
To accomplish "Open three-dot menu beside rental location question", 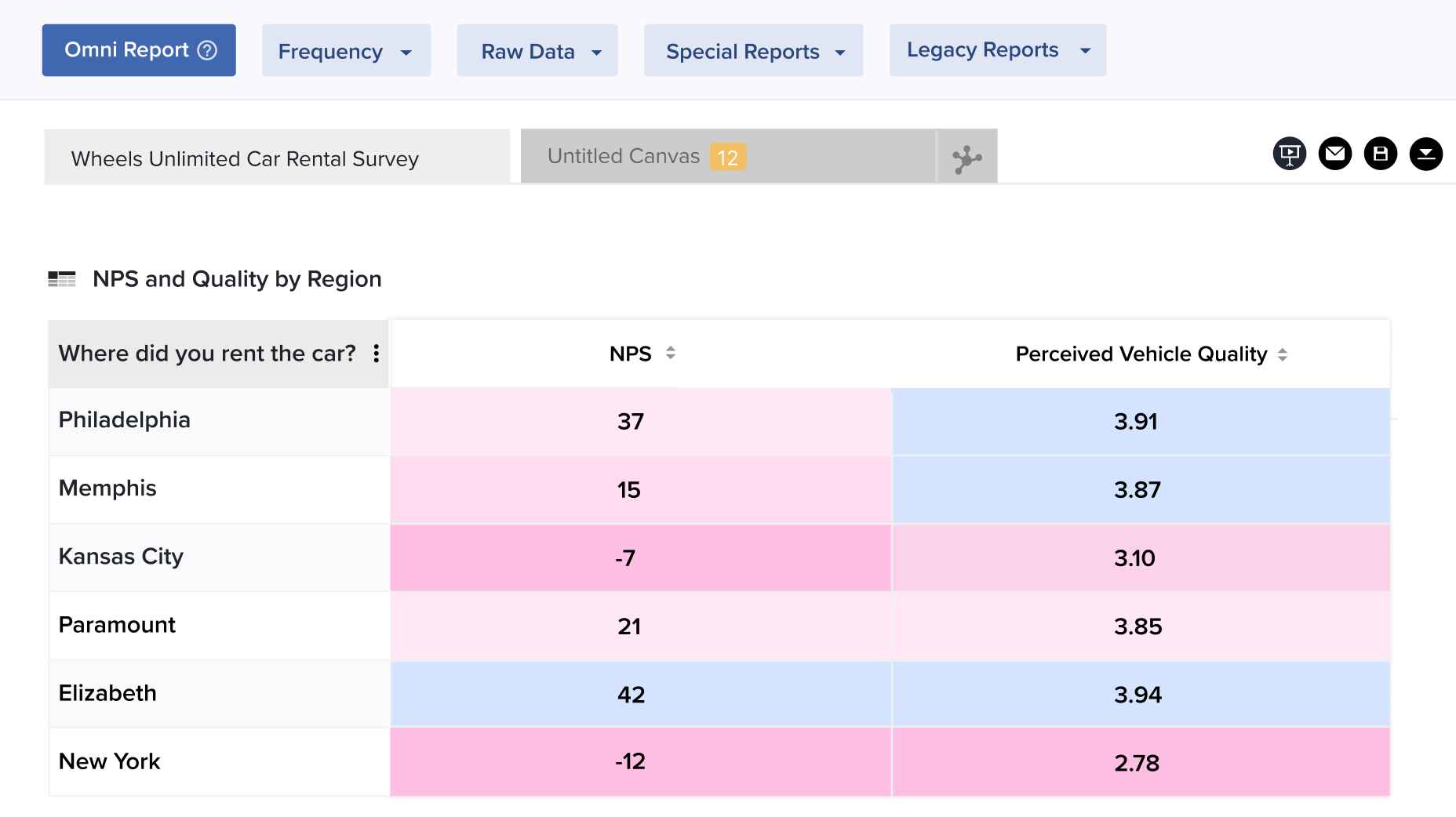I will (377, 354).
